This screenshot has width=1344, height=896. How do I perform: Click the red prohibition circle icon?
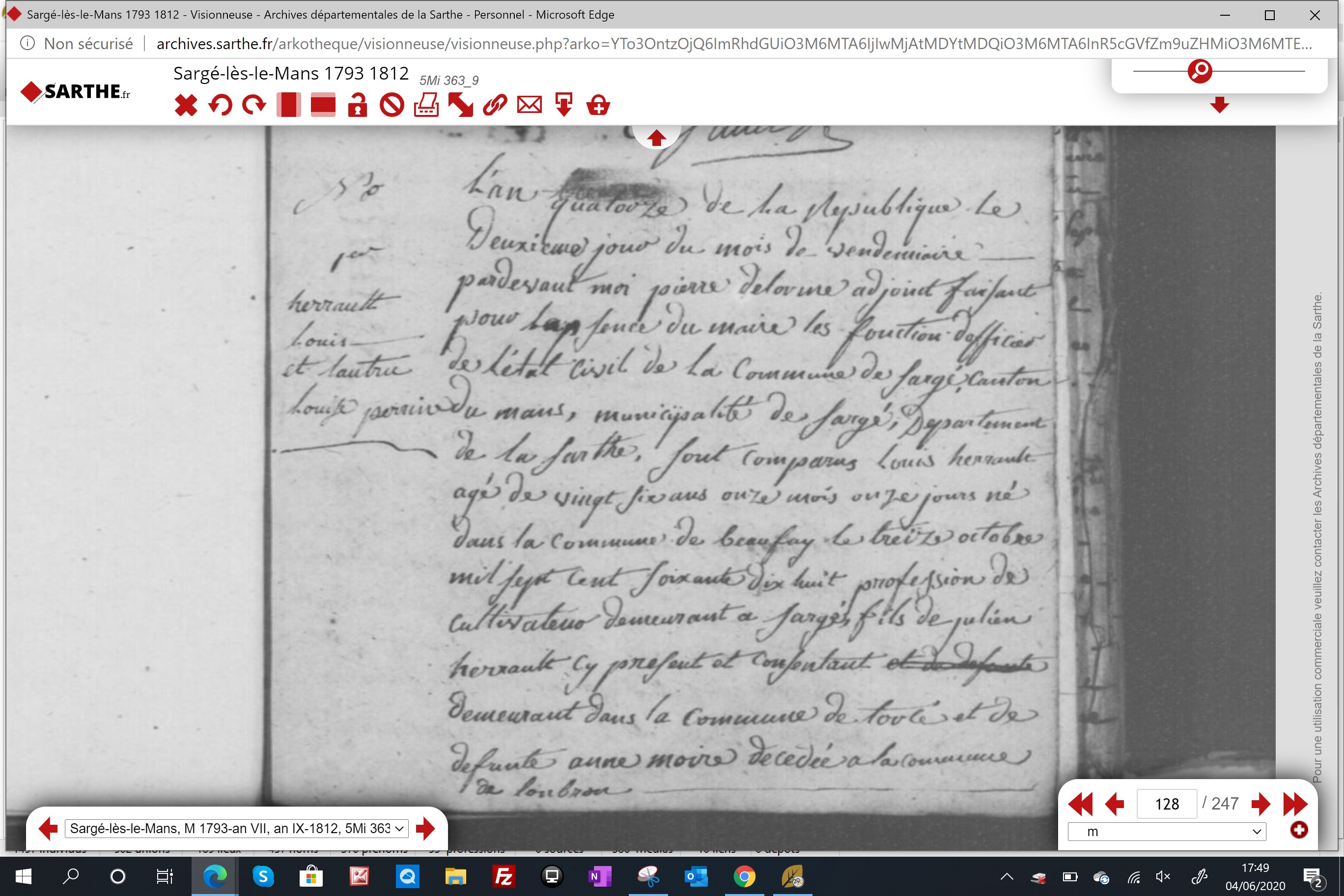coord(392,105)
